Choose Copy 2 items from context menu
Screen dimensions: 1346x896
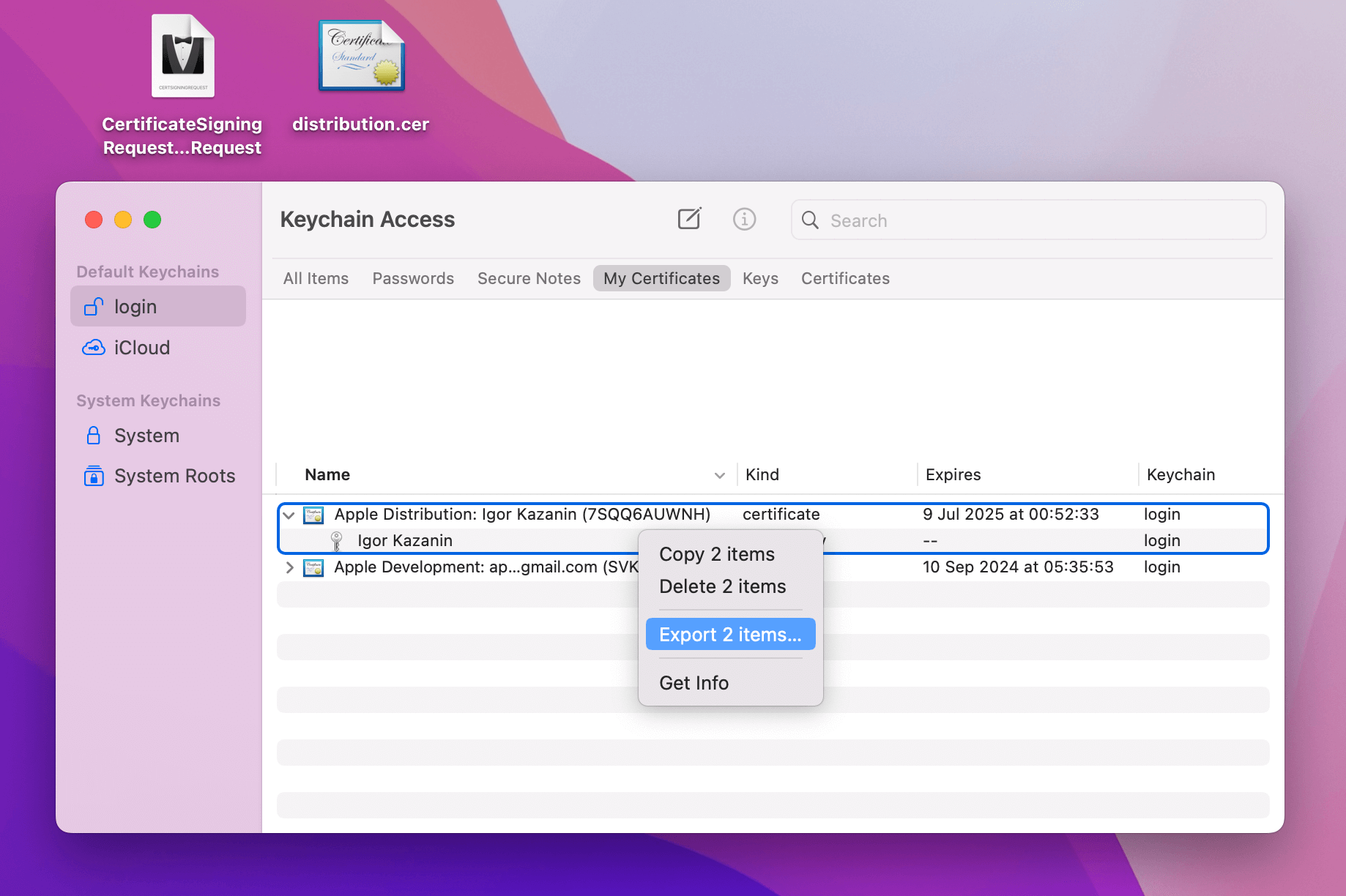731,554
